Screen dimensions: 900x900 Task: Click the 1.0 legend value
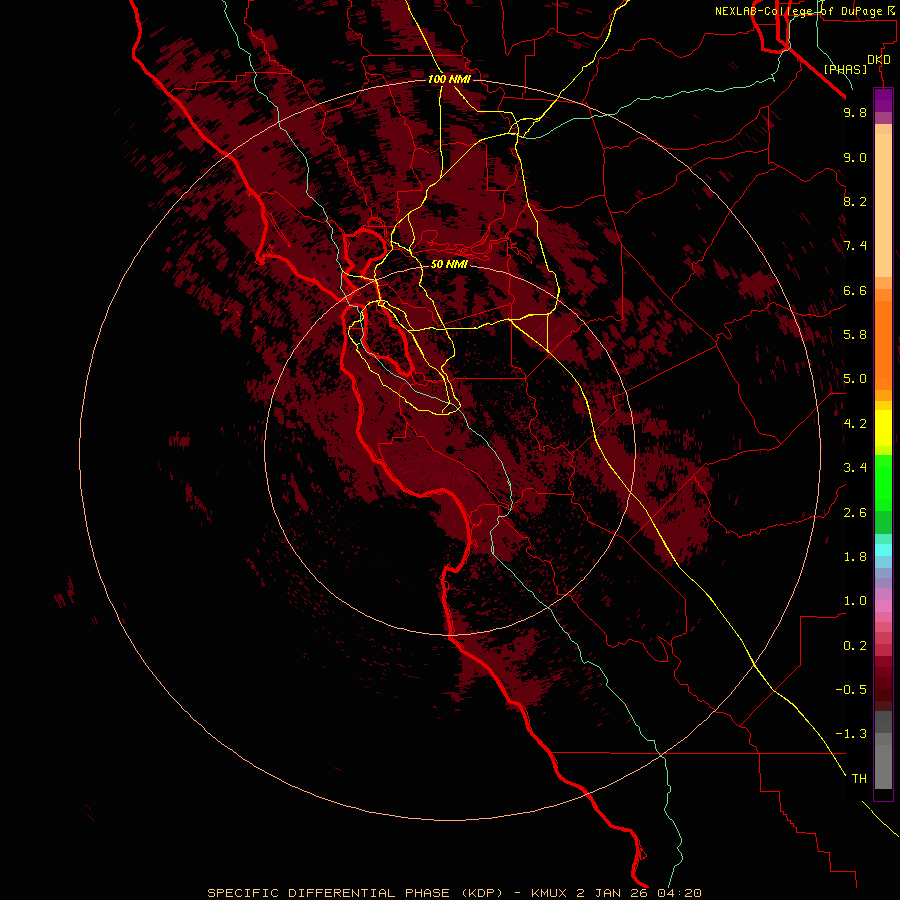click(855, 601)
